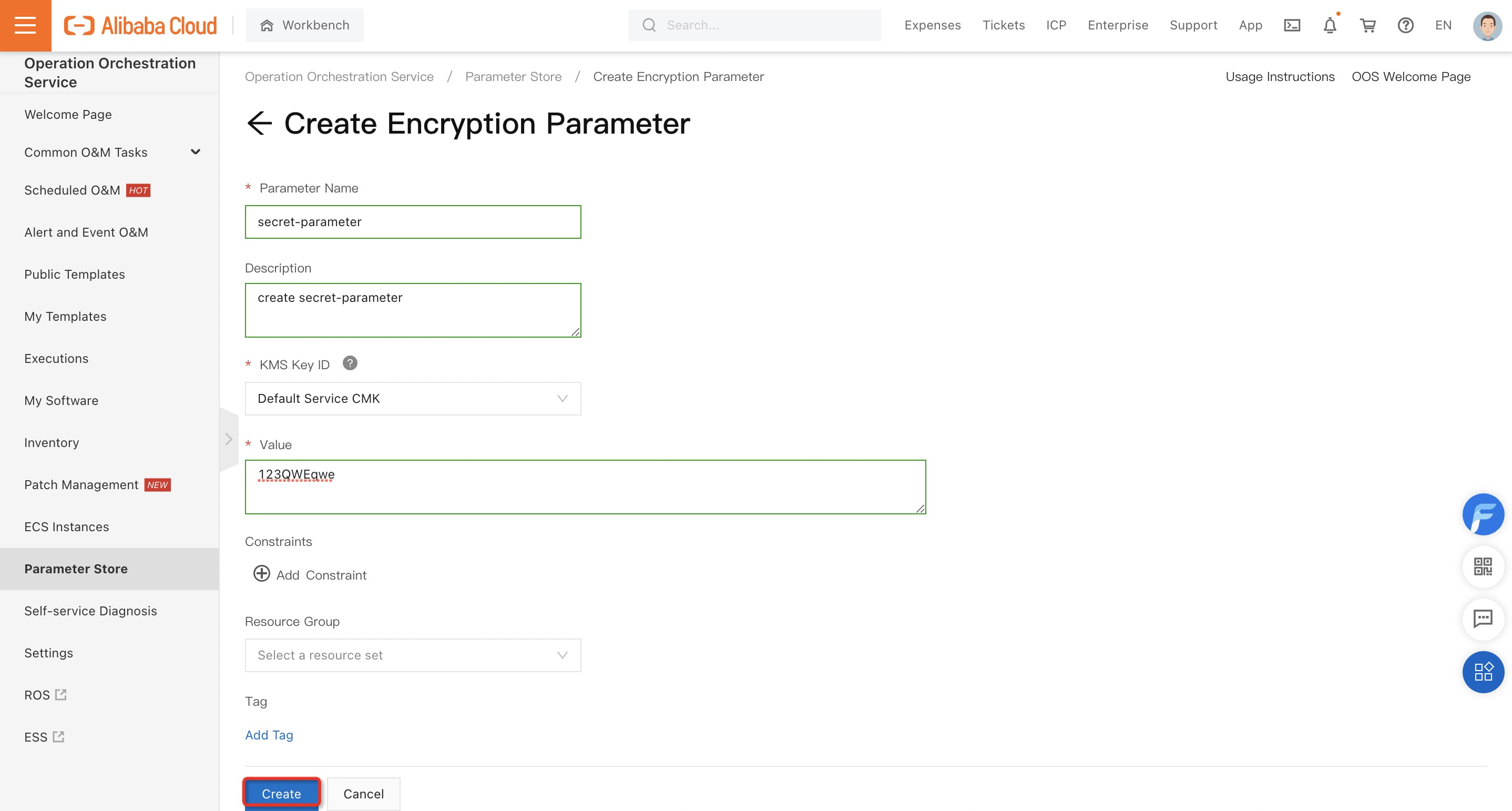Open the shopping cart icon

pyautogui.click(x=1368, y=25)
